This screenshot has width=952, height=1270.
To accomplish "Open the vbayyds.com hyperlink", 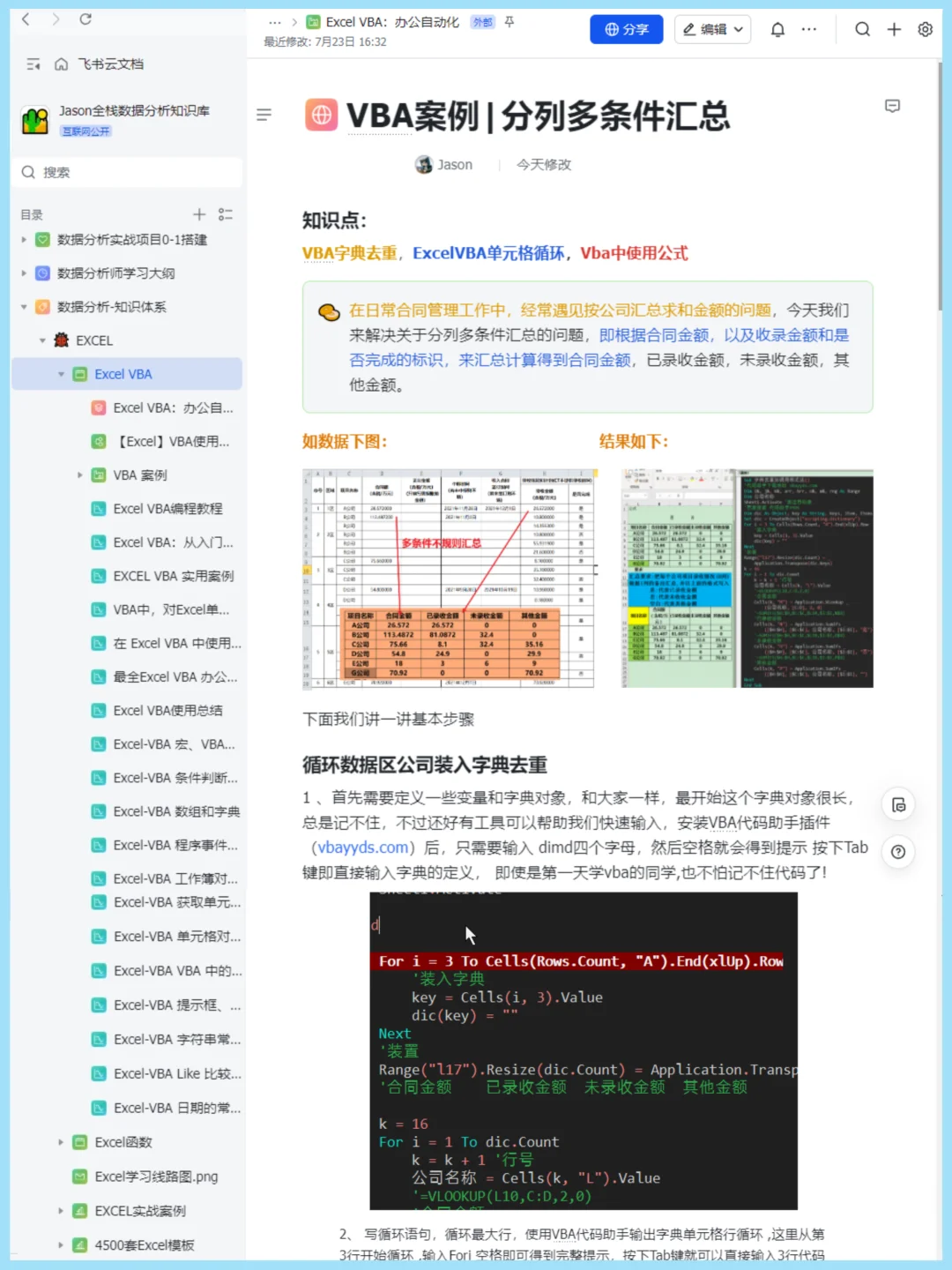I will point(362,847).
